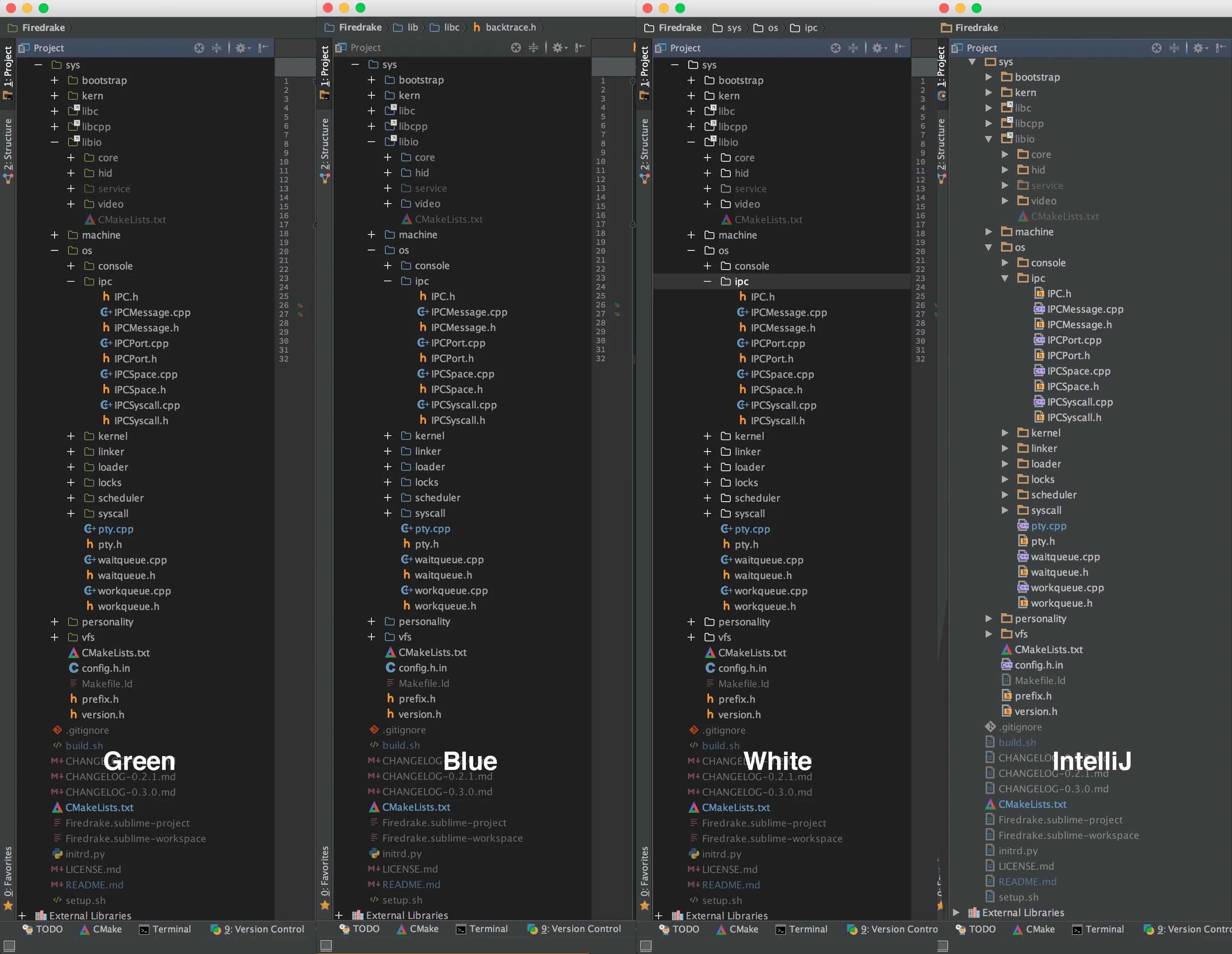Click the scroll-from-source target icon in IntelliJ-labeled panel
This screenshot has height=954, width=1232.
point(1156,48)
